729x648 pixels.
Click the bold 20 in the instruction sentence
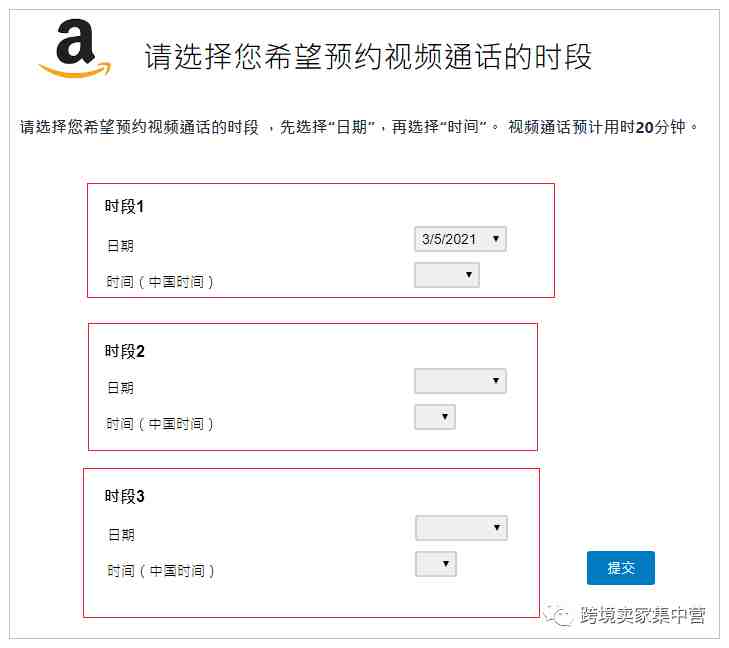coord(644,127)
